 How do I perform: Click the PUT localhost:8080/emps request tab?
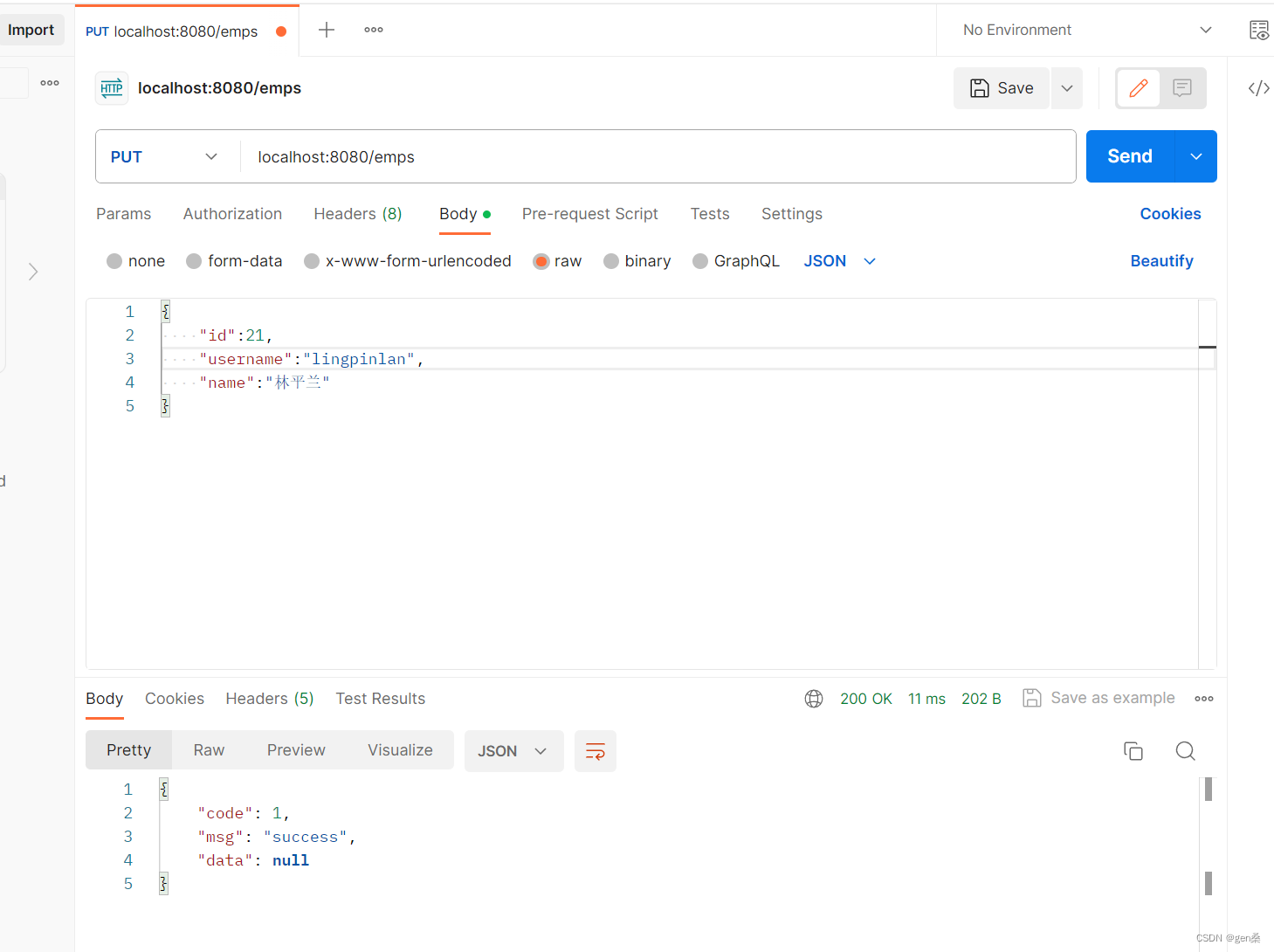click(187, 31)
